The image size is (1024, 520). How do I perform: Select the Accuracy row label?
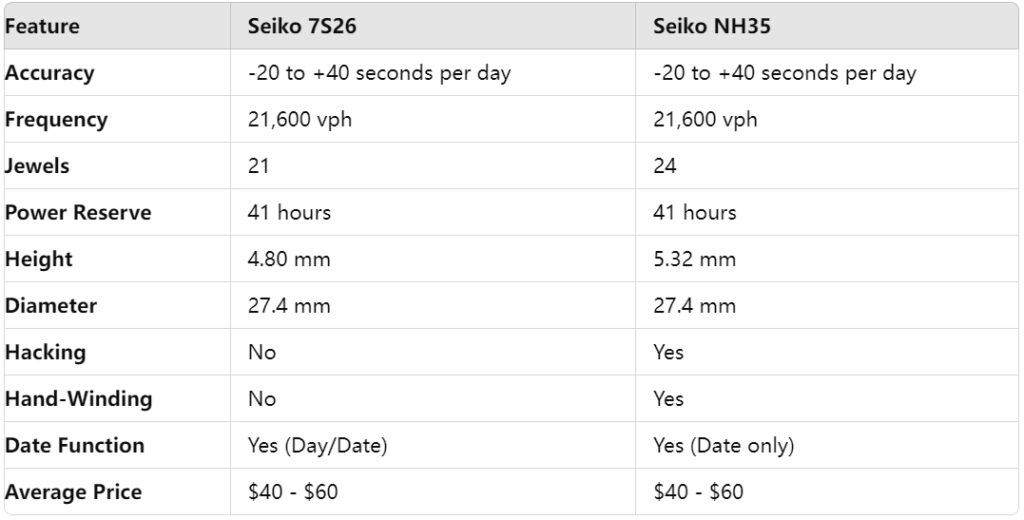pos(49,73)
